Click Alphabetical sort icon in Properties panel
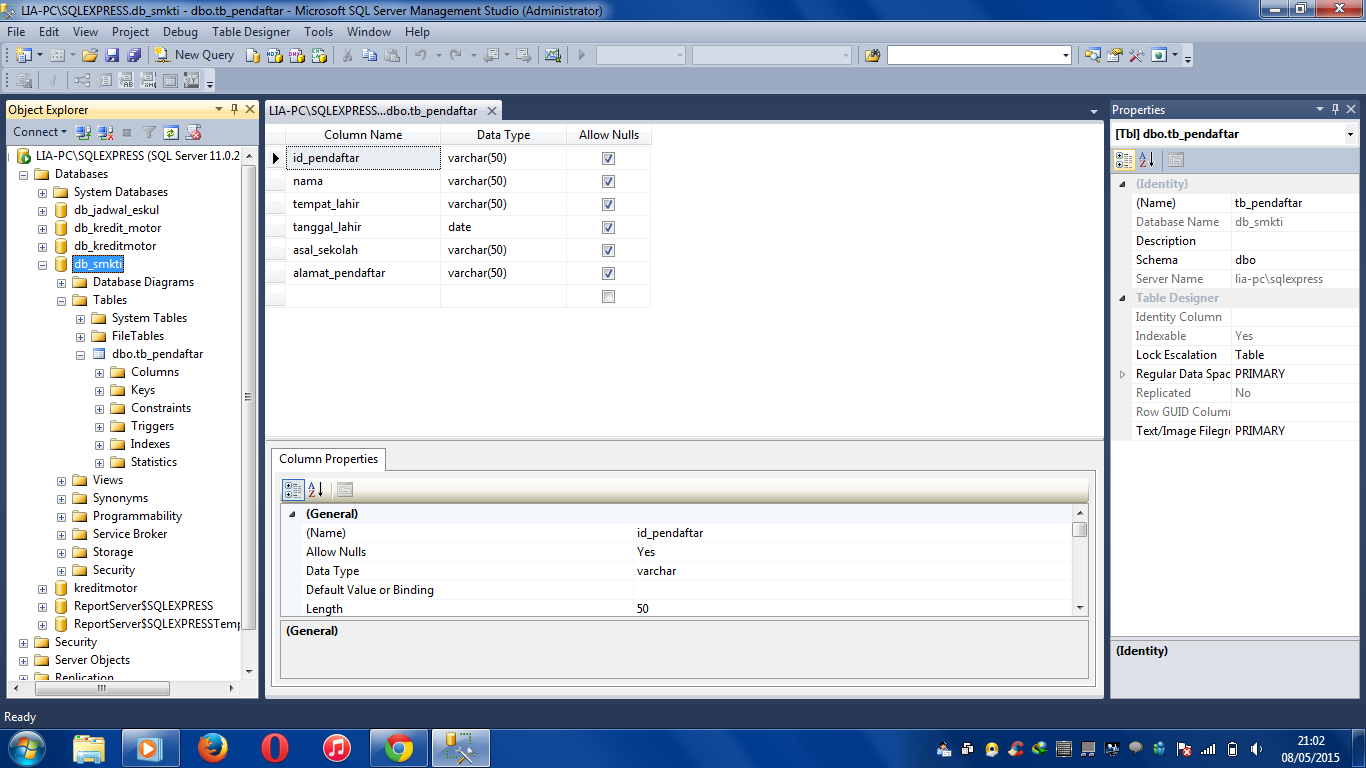Screen dimensions: 1366x768 click(x=1146, y=159)
